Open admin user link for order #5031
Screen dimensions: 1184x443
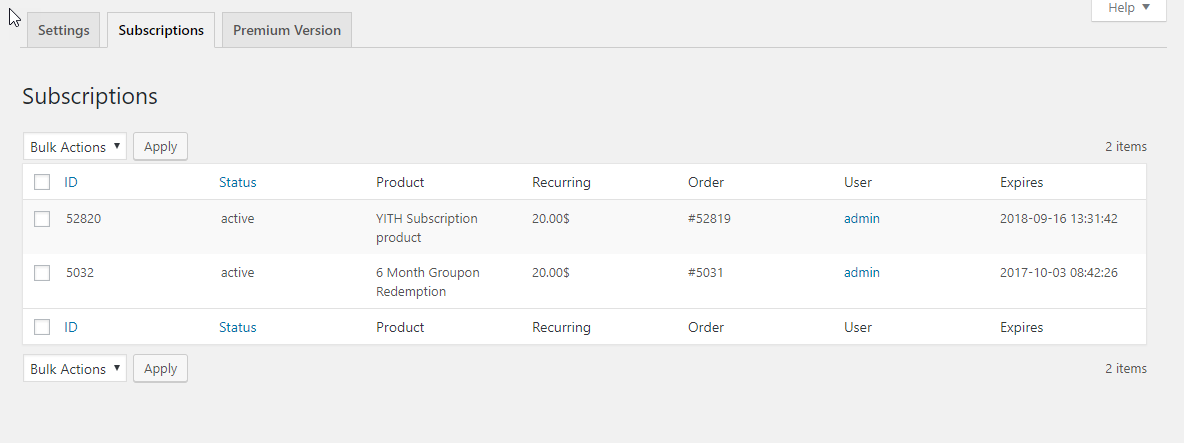click(862, 272)
